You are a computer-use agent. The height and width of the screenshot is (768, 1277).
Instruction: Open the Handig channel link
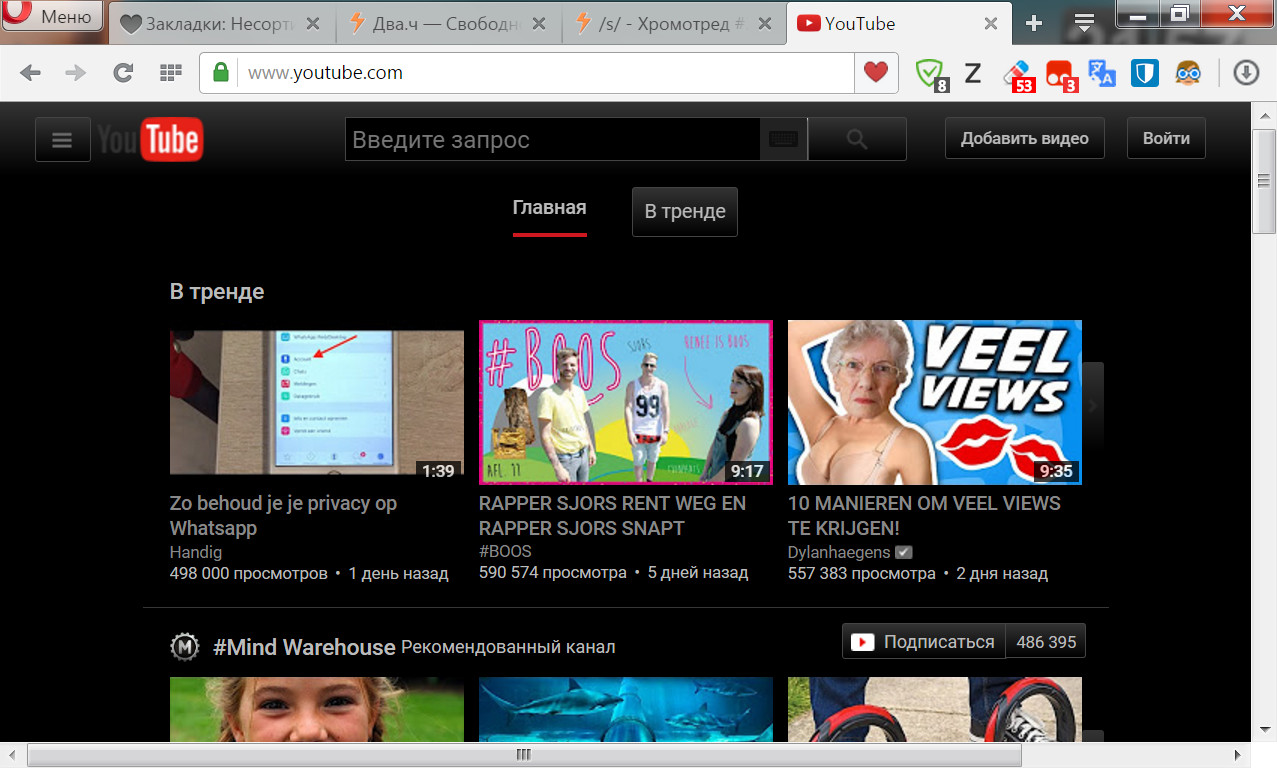(196, 552)
